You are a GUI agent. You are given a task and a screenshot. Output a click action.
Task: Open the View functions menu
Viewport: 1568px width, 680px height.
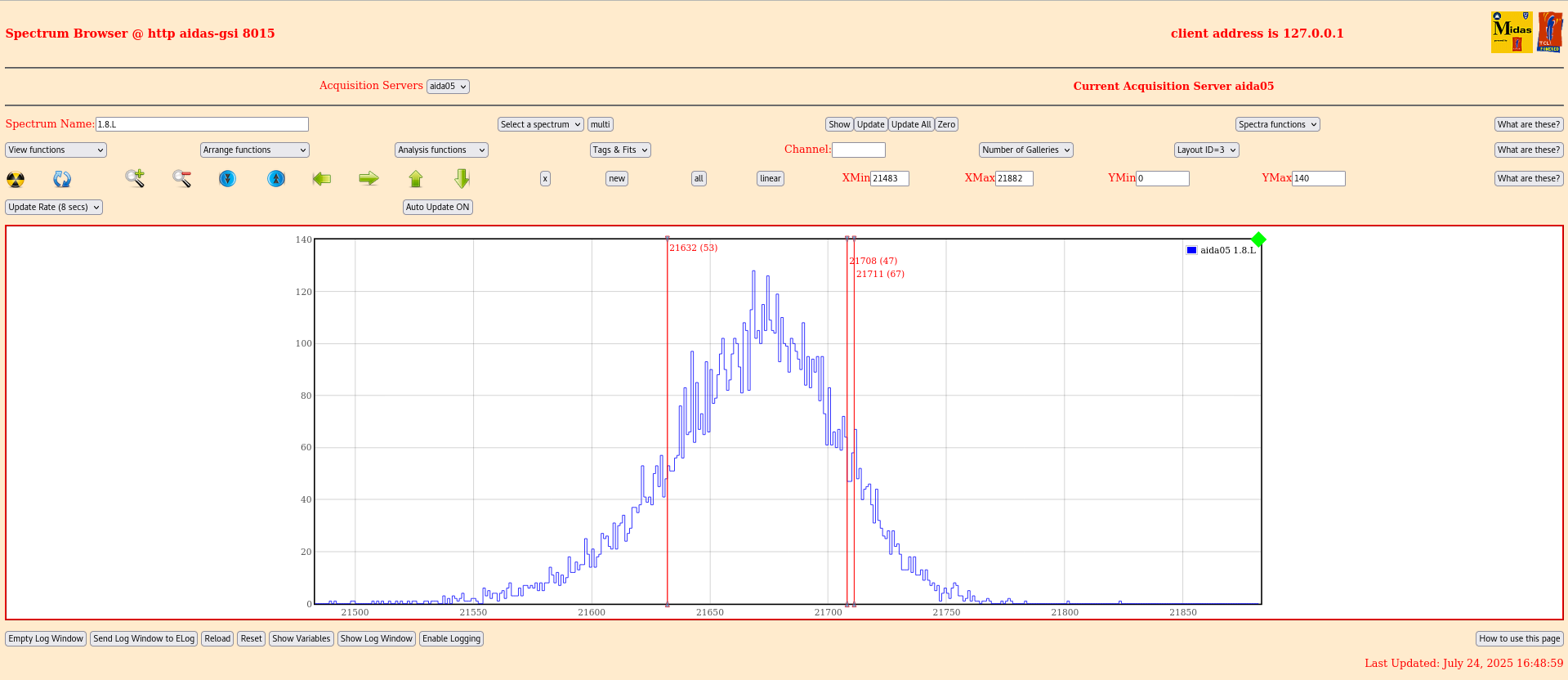pos(56,150)
